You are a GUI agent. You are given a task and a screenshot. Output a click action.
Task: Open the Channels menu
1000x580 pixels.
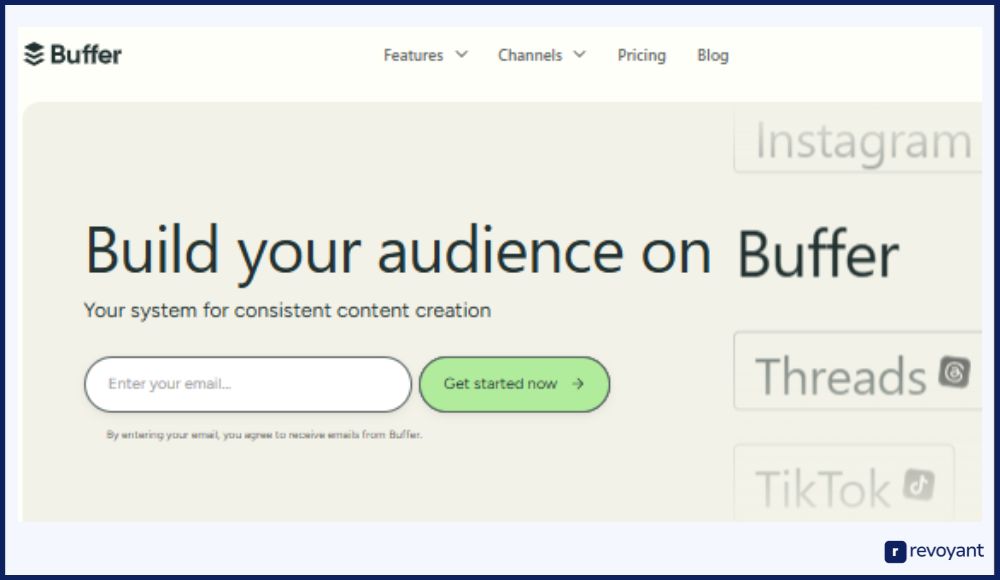tap(530, 56)
